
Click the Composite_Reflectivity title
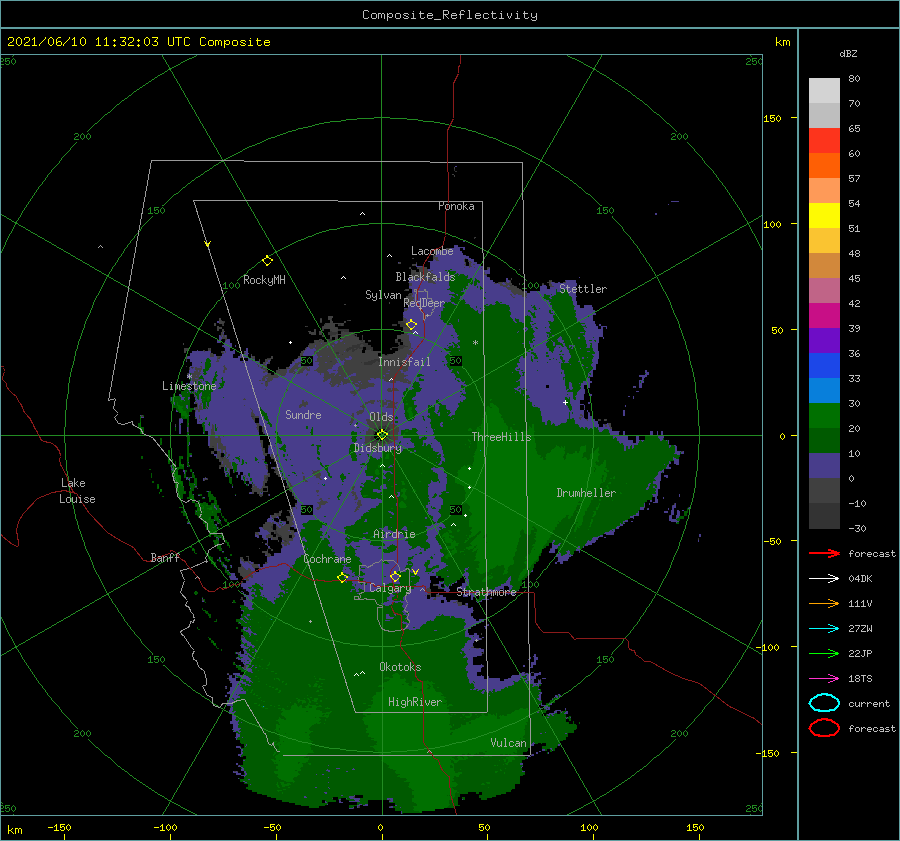click(450, 15)
